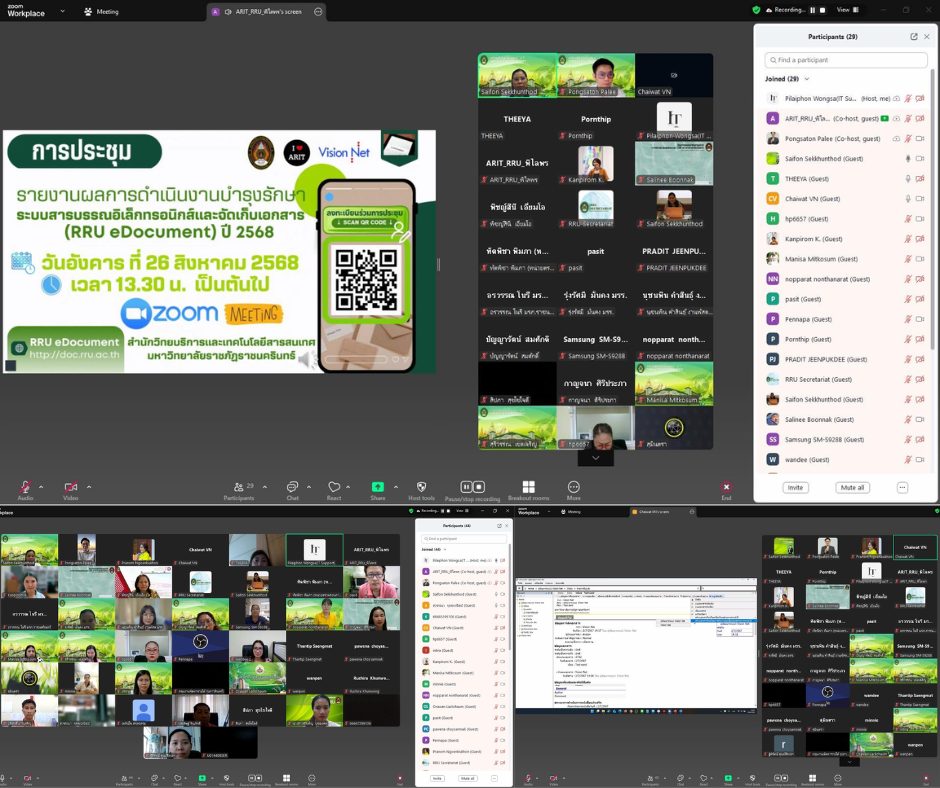The image size is (940, 788).
Task: Click the green Share screen icon
Action: 377,487
